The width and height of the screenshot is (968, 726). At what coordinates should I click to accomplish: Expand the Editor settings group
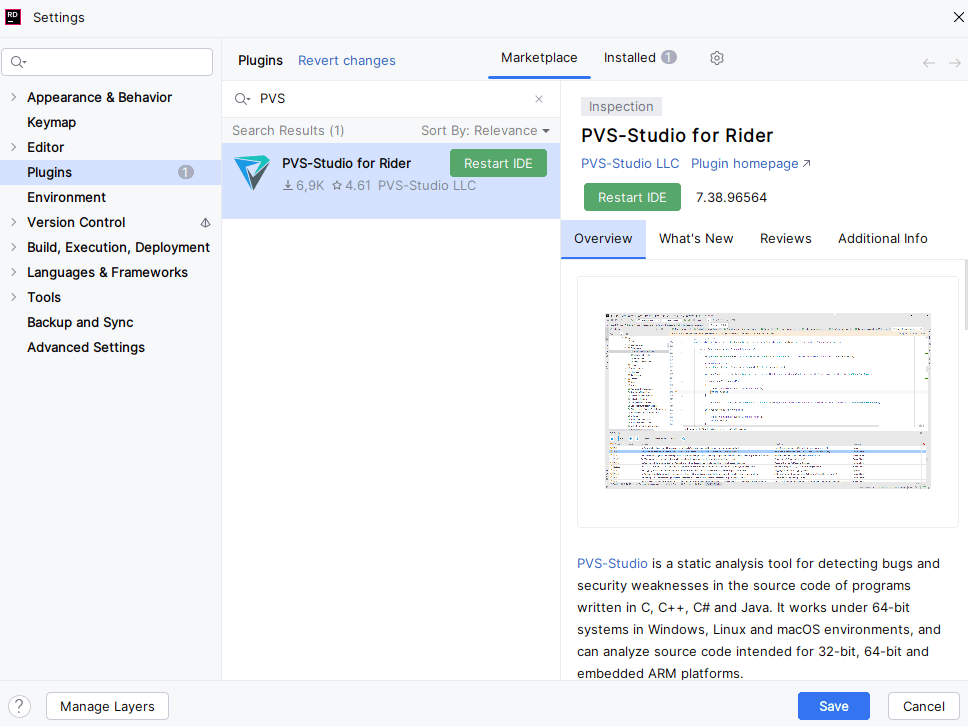point(13,147)
